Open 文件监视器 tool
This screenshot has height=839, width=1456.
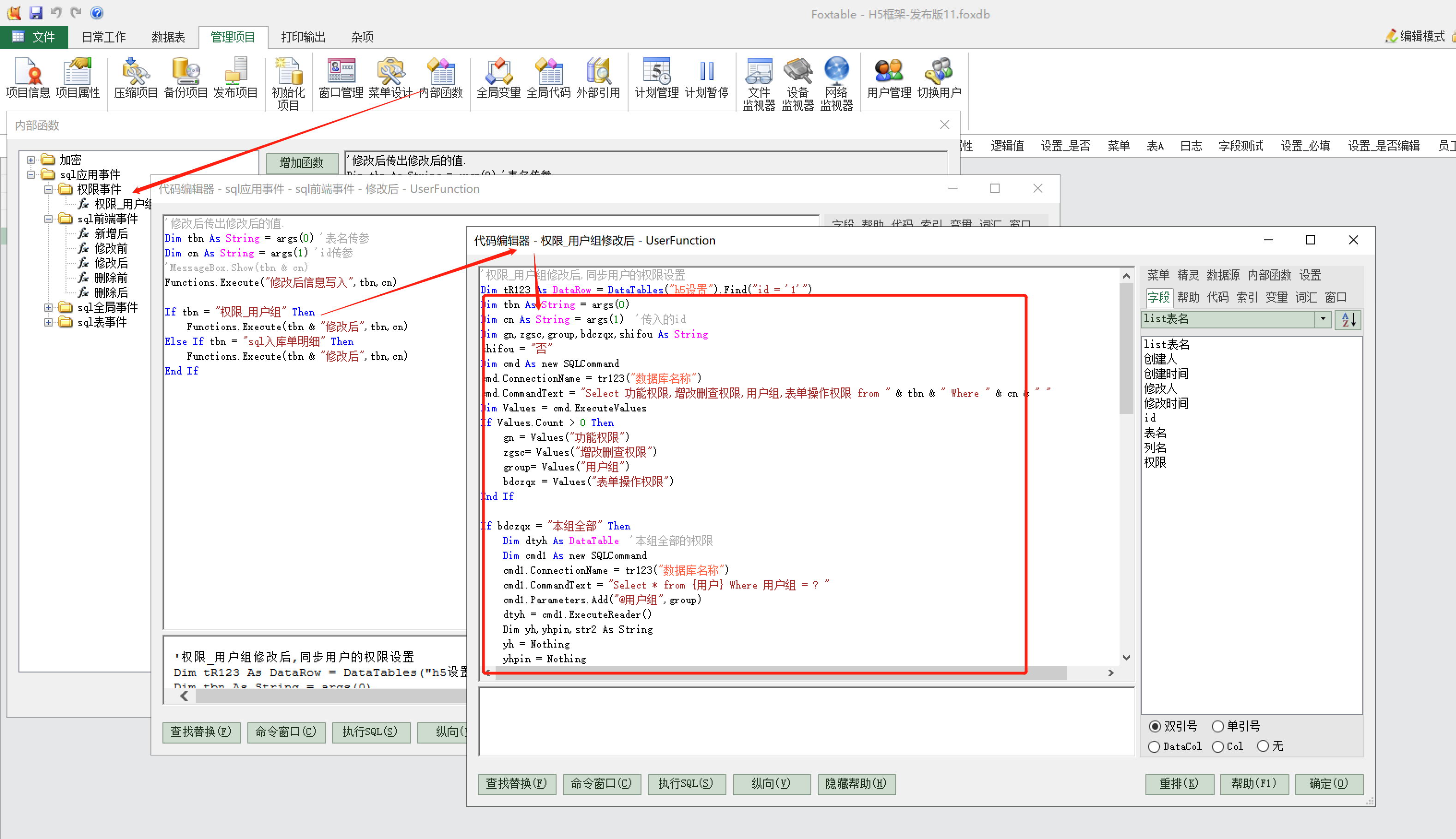[759, 83]
